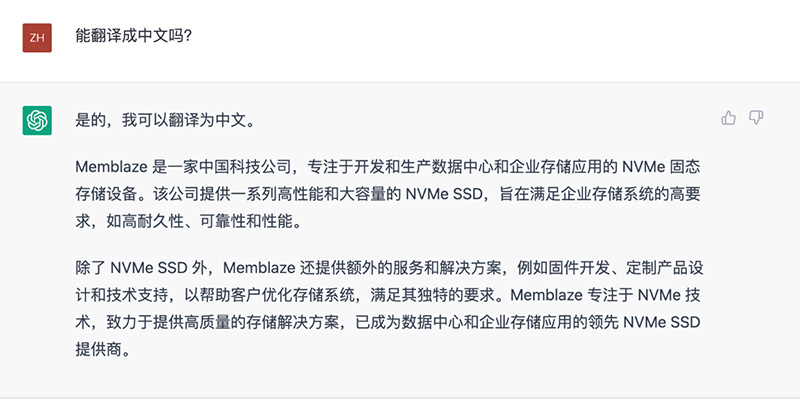The height and width of the screenshot is (414, 800).
Task: Click the red ZH user avatar
Action: point(37,38)
